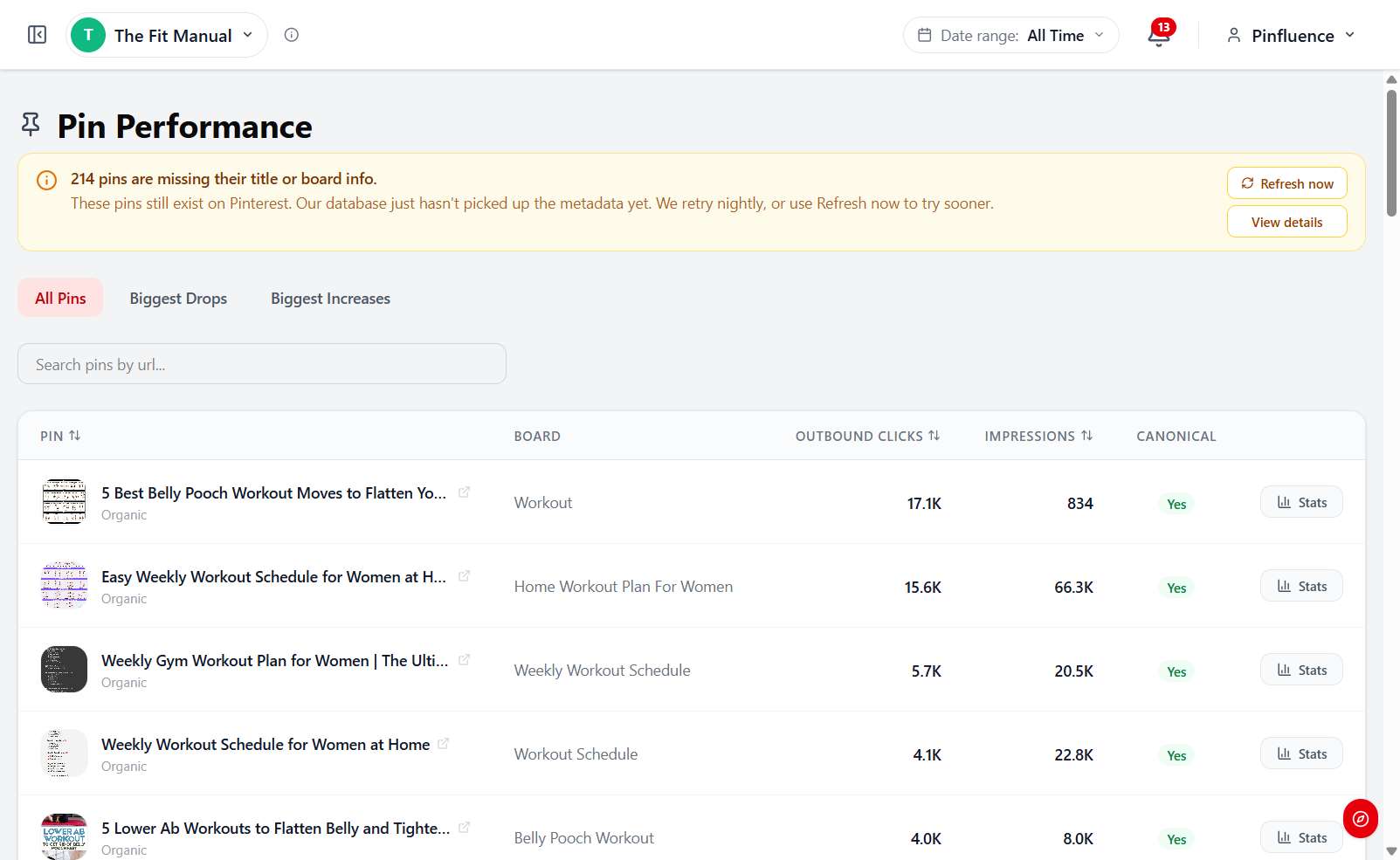Sort by Impressions column
The height and width of the screenshot is (860, 1400).
[x=1038, y=436]
